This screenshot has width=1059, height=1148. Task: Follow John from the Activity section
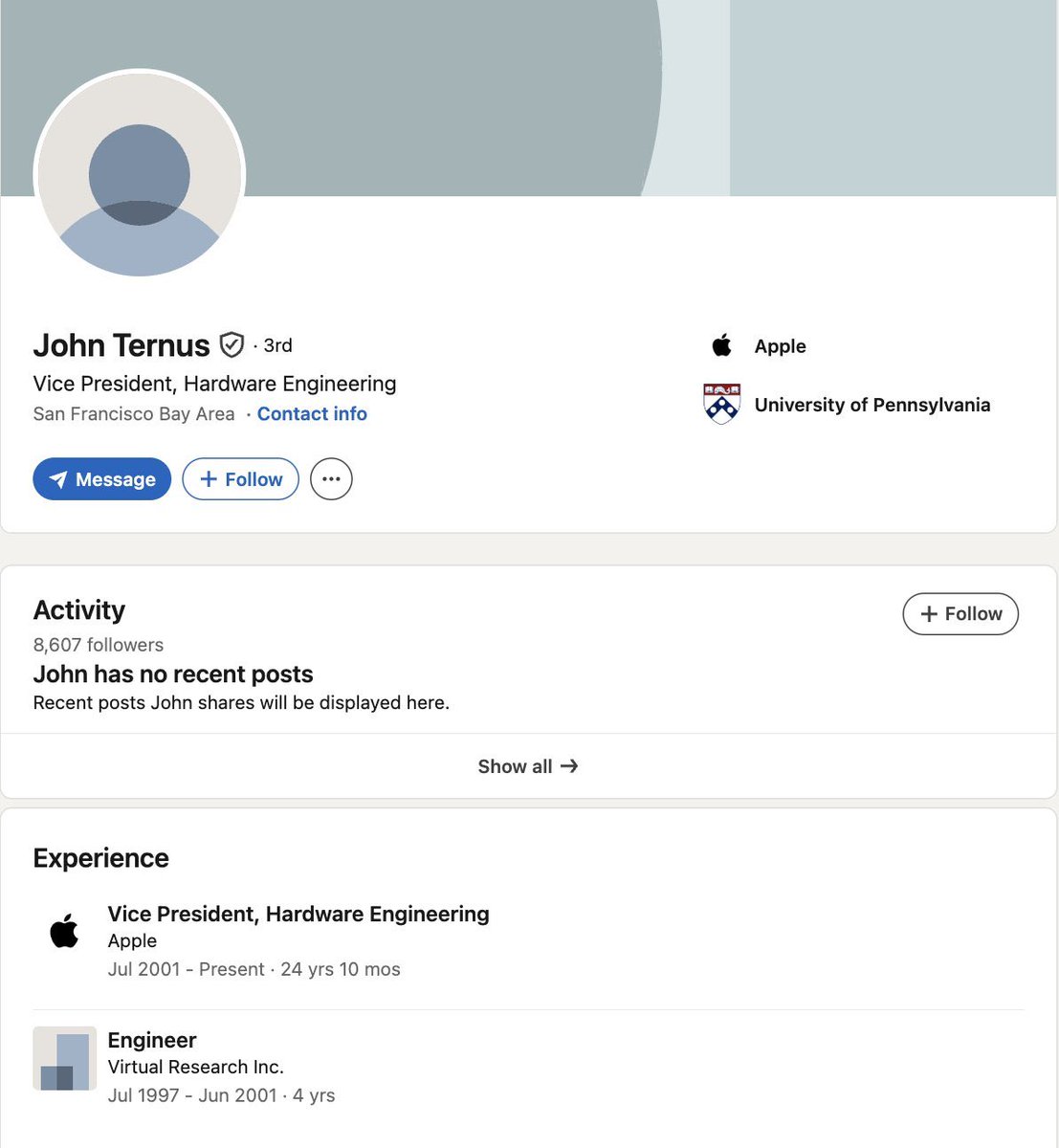[960, 613]
